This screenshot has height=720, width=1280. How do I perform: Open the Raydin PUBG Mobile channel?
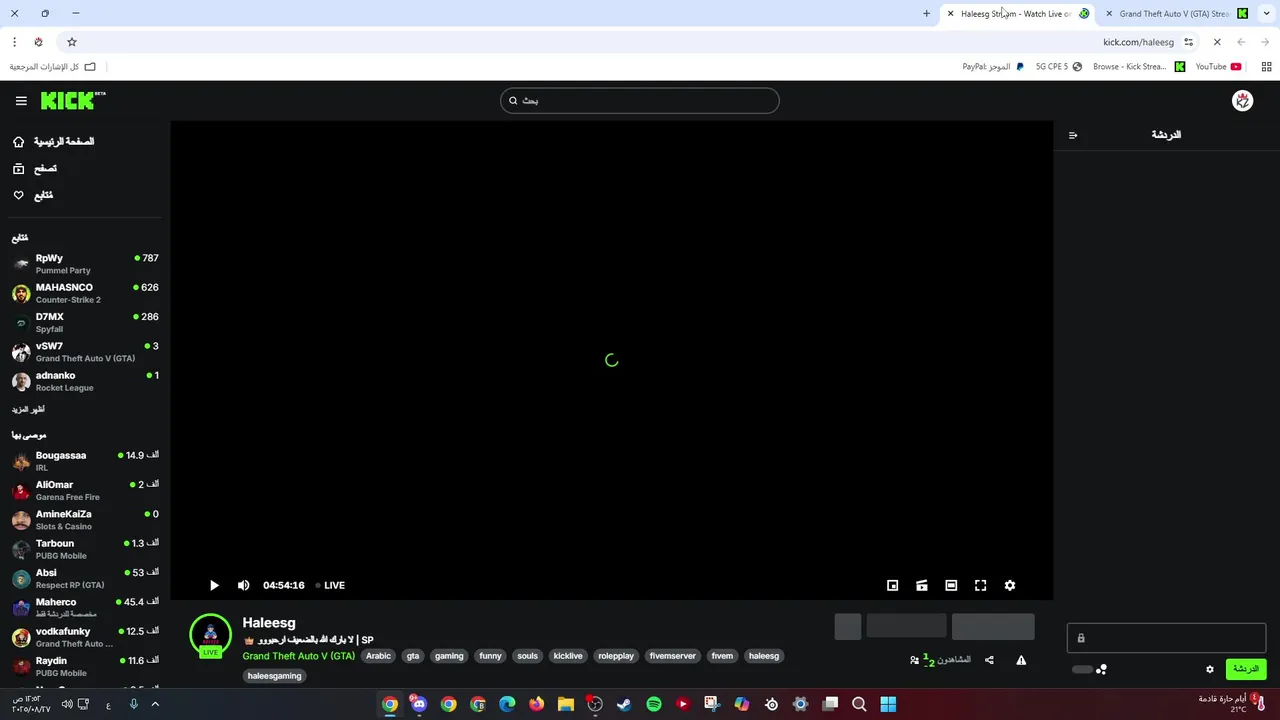85,666
